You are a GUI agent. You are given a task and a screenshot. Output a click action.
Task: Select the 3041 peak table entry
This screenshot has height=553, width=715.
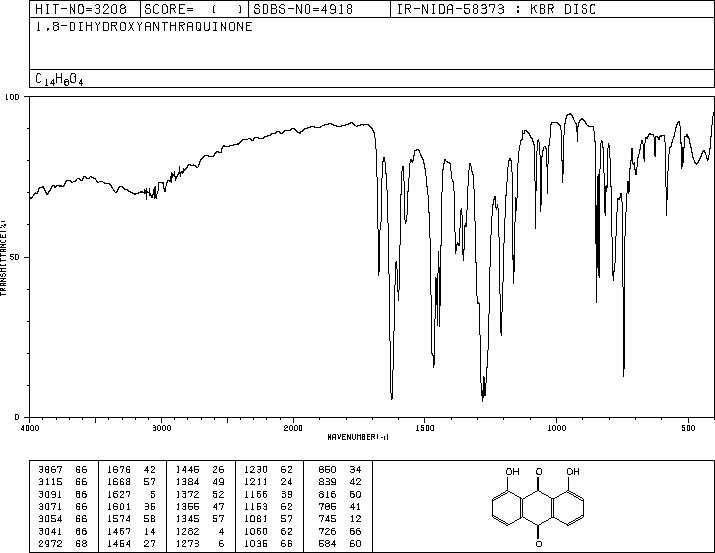pos(62,532)
